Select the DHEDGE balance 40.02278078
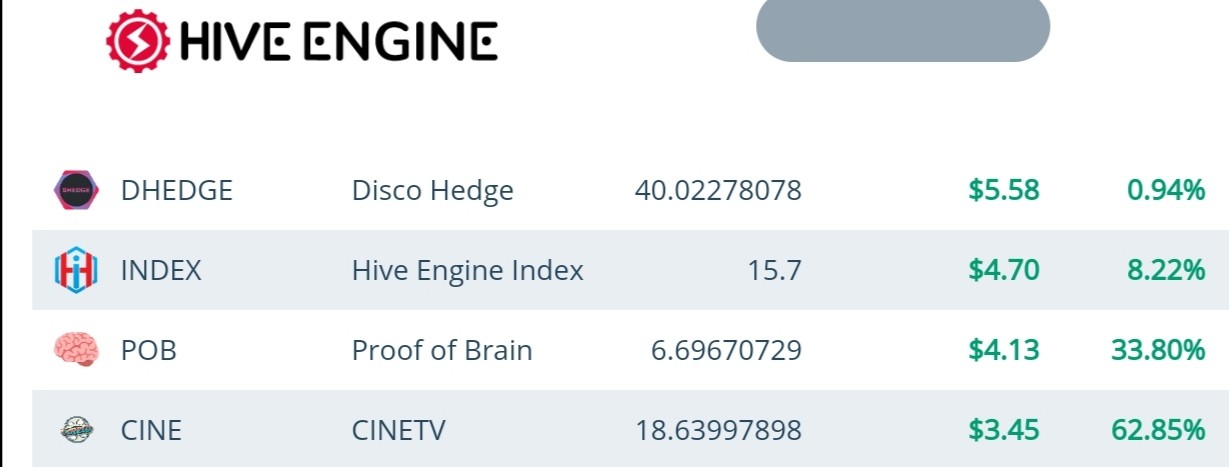Screen dimensions: 1229x467 tap(718, 190)
